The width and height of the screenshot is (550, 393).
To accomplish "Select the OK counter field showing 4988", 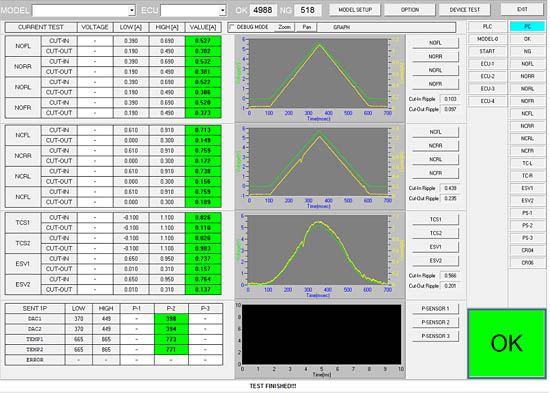I will pos(263,10).
